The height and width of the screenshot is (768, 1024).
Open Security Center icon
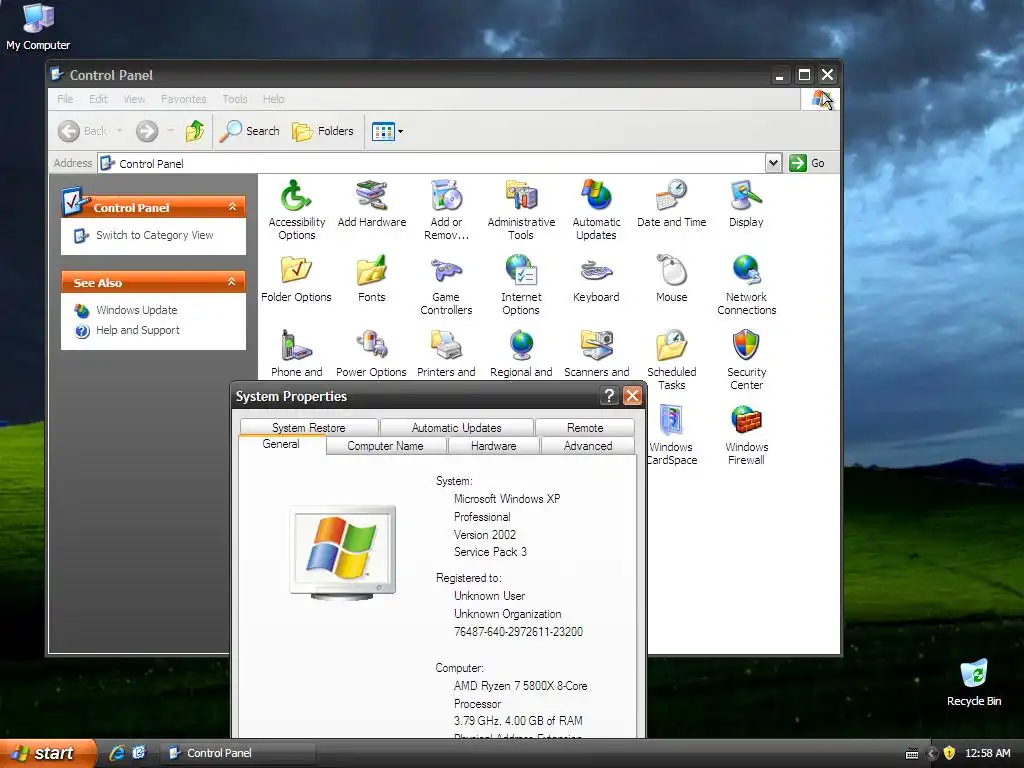point(746,360)
